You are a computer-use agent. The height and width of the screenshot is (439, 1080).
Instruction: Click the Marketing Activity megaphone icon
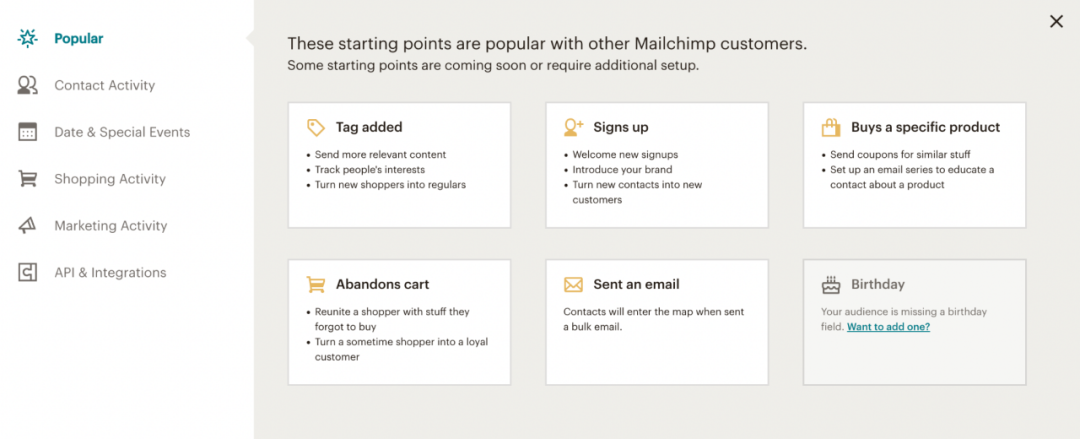pos(28,226)
